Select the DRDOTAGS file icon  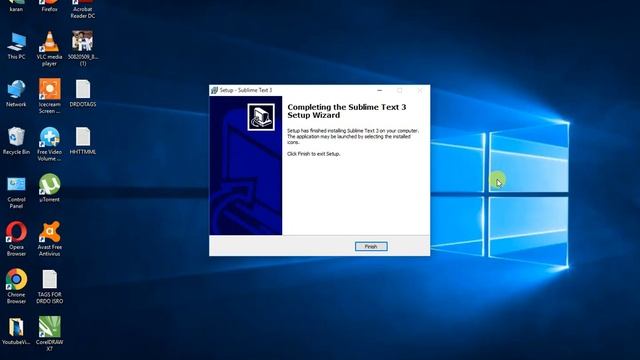click(82, 93)
